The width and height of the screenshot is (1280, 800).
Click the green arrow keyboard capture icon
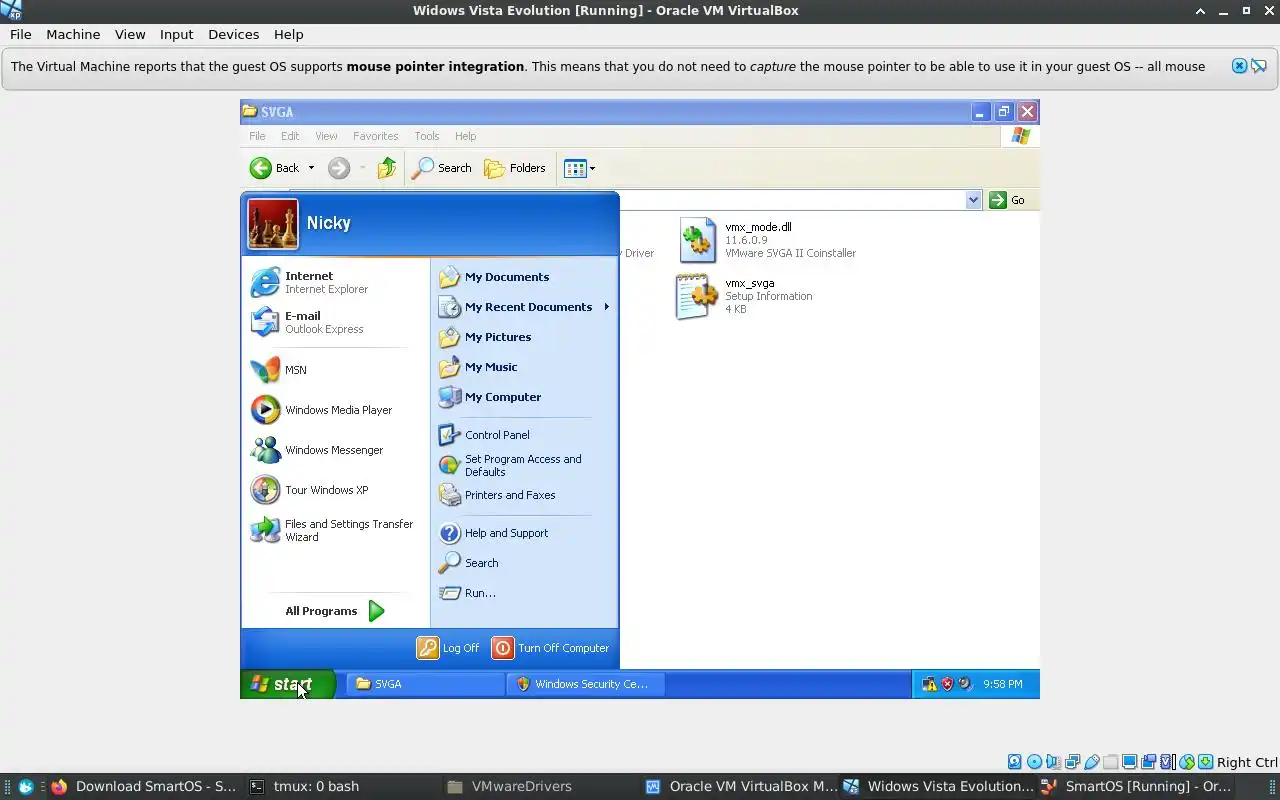1205,762
